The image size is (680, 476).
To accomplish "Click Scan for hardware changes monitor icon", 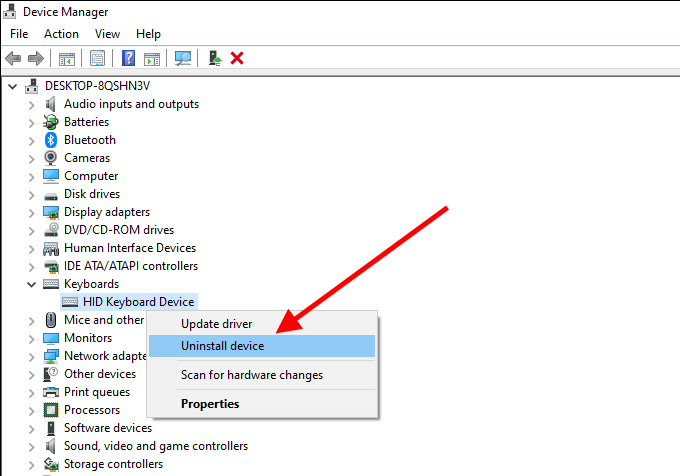I will [x=183, y=58].
